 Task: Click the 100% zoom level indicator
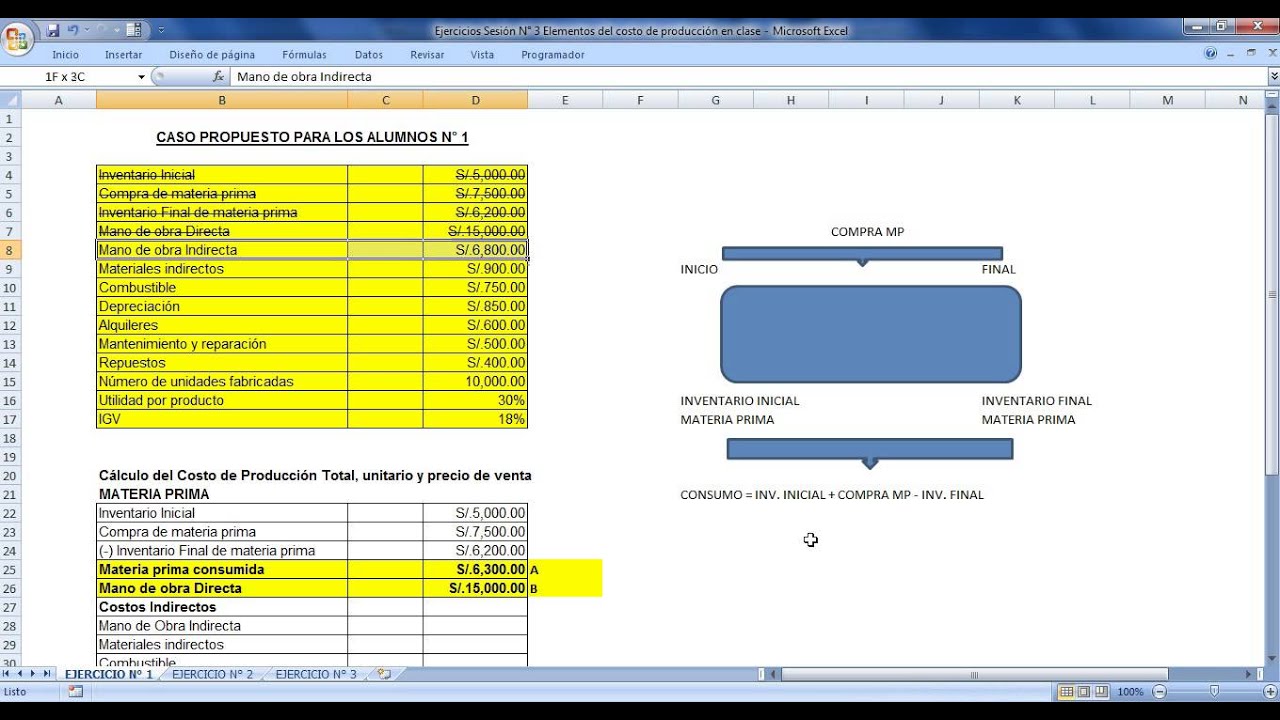(x=1130, y=692)
